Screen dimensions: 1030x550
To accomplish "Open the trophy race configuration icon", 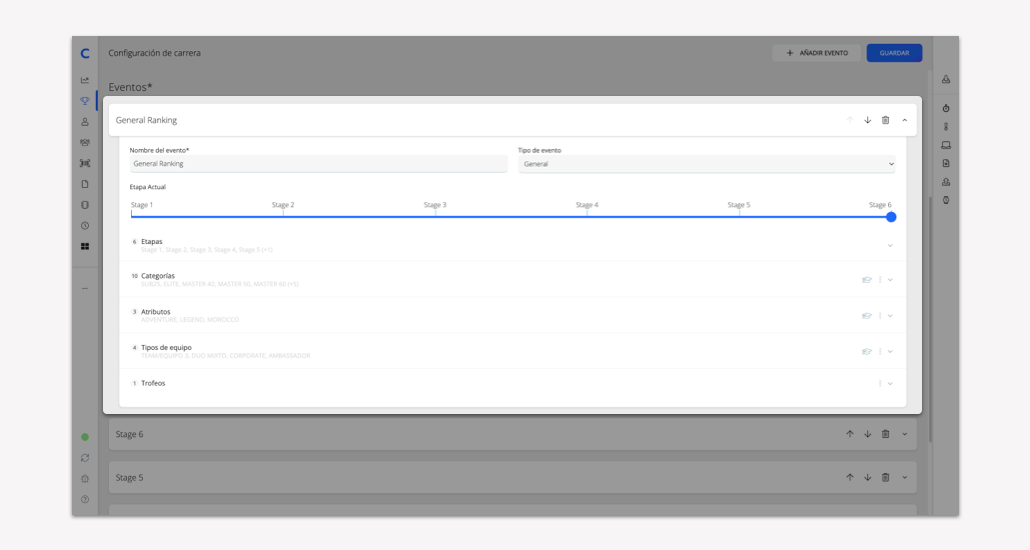I will (85, 101).
